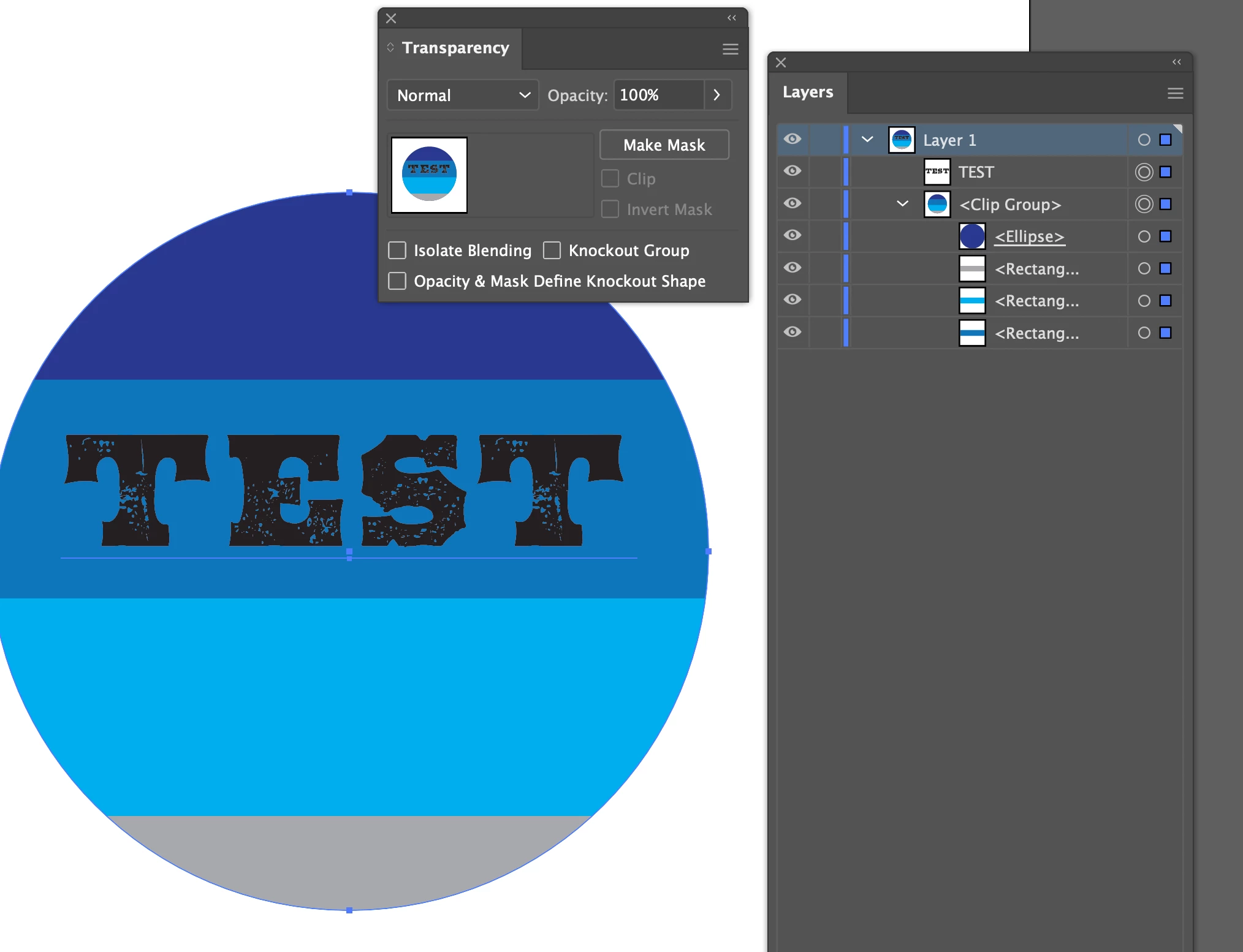Collapse the Clip Group sublayers
The width and height of the screenshot is (1243, 952).
coord(902,203)
